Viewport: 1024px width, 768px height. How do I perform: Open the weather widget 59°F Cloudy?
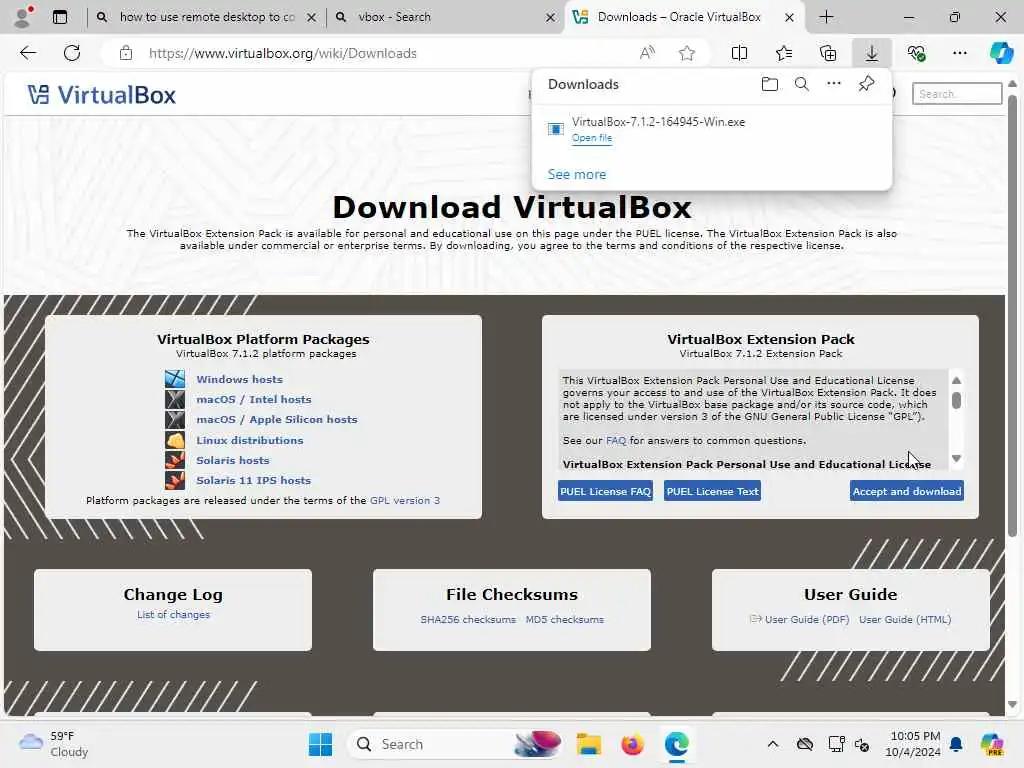54,744
